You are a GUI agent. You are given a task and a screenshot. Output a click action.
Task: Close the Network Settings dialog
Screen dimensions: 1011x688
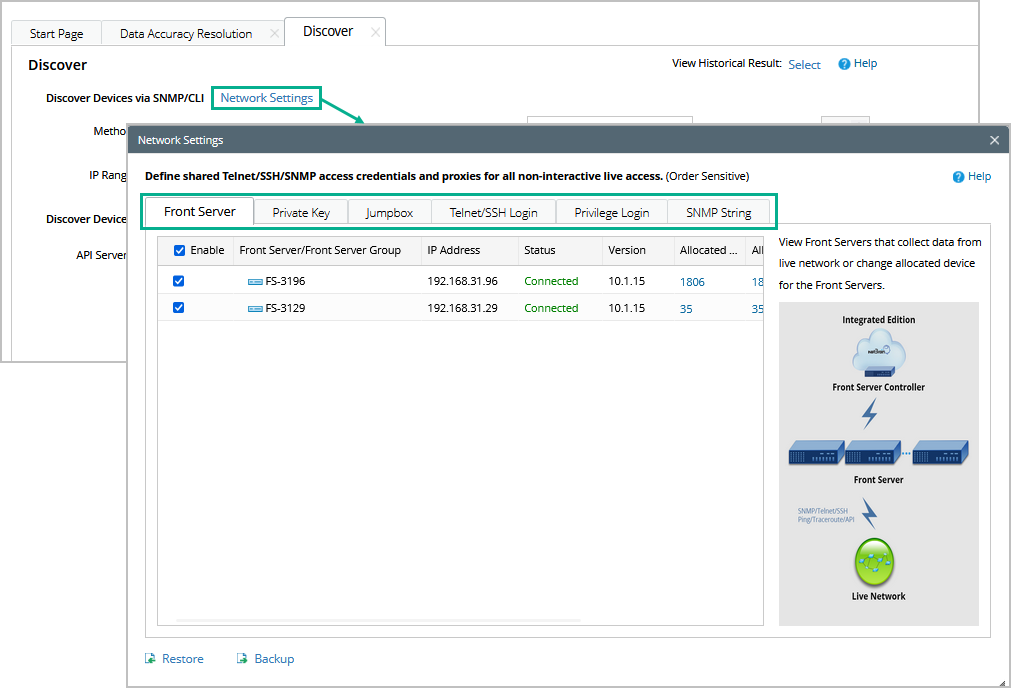click(994, 140)
